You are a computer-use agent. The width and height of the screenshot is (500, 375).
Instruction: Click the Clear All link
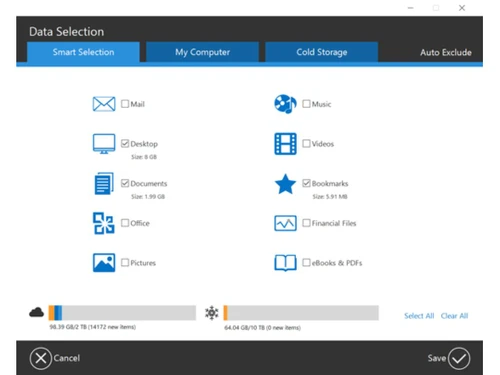click(x=454, y=316)
